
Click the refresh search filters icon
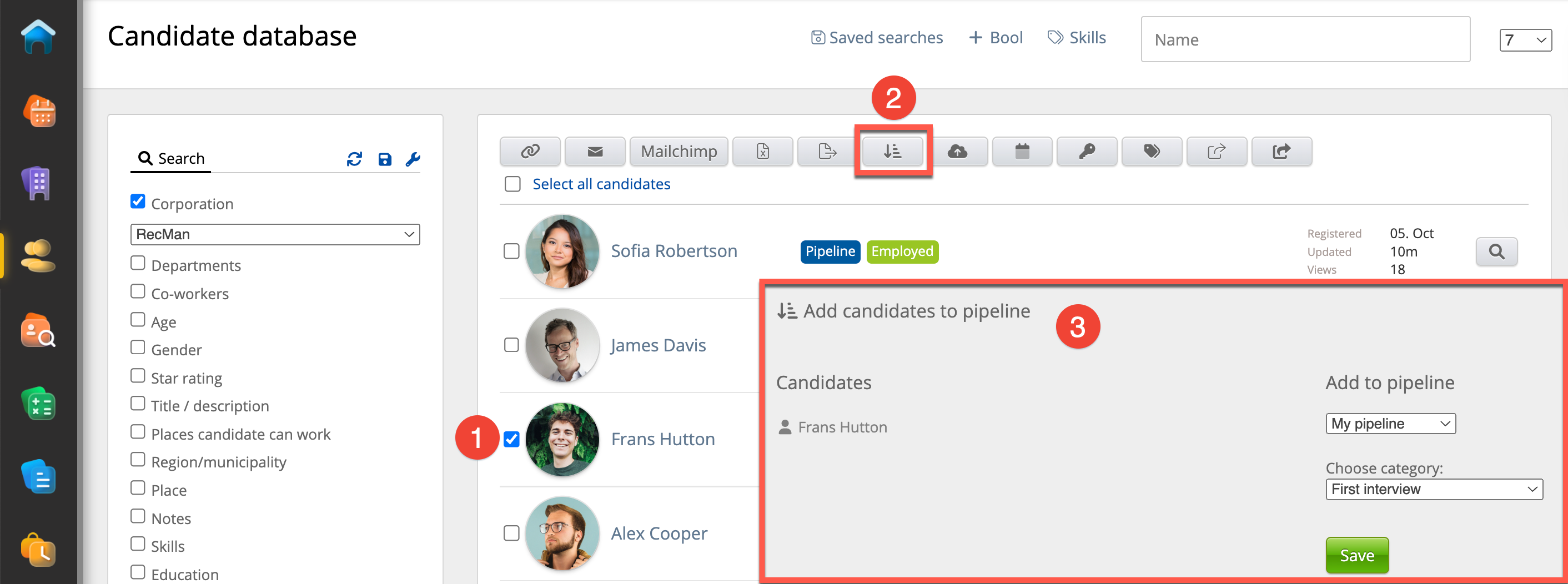coord(354,159)
